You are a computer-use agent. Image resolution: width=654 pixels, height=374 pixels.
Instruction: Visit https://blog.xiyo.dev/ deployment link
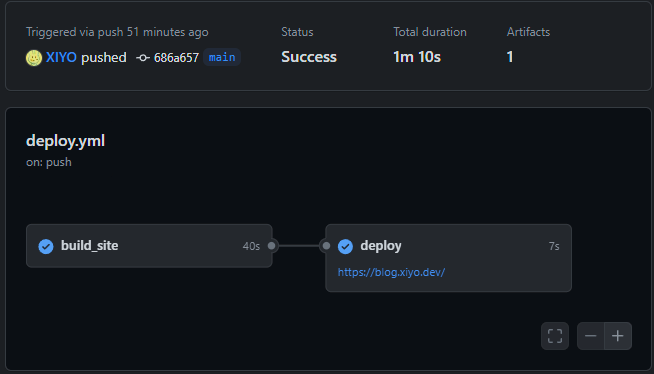click(391, 272)
